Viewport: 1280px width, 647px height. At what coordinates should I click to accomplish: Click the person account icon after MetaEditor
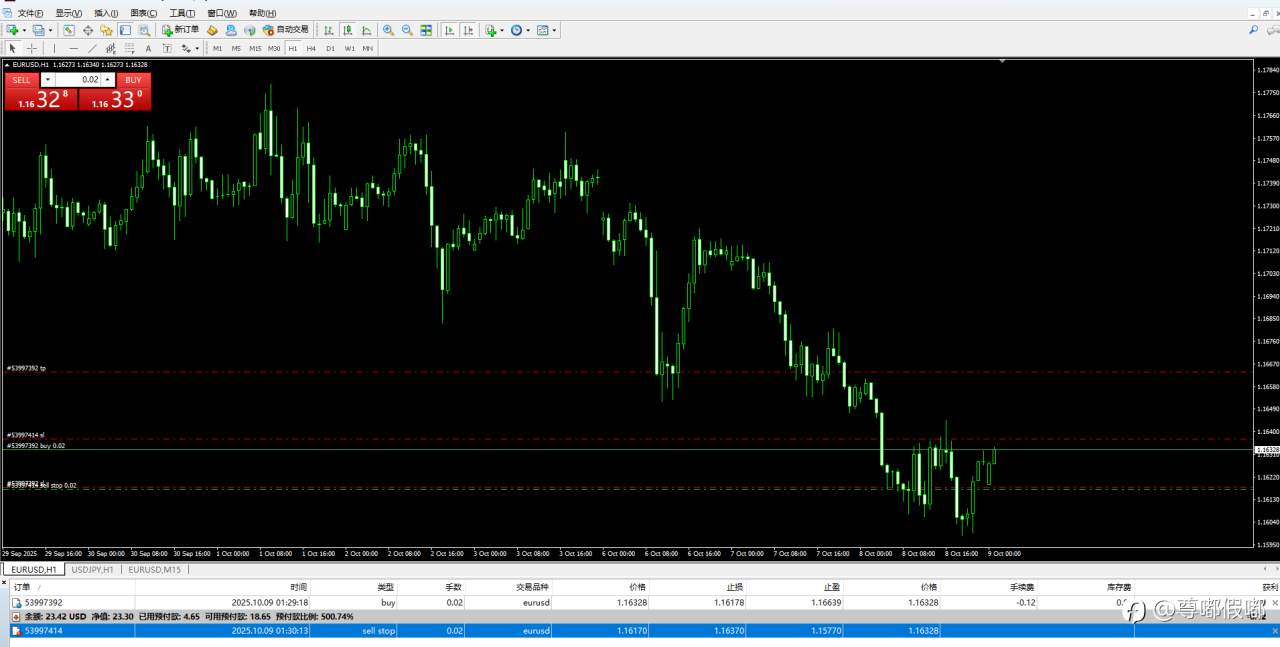[231, 30]
